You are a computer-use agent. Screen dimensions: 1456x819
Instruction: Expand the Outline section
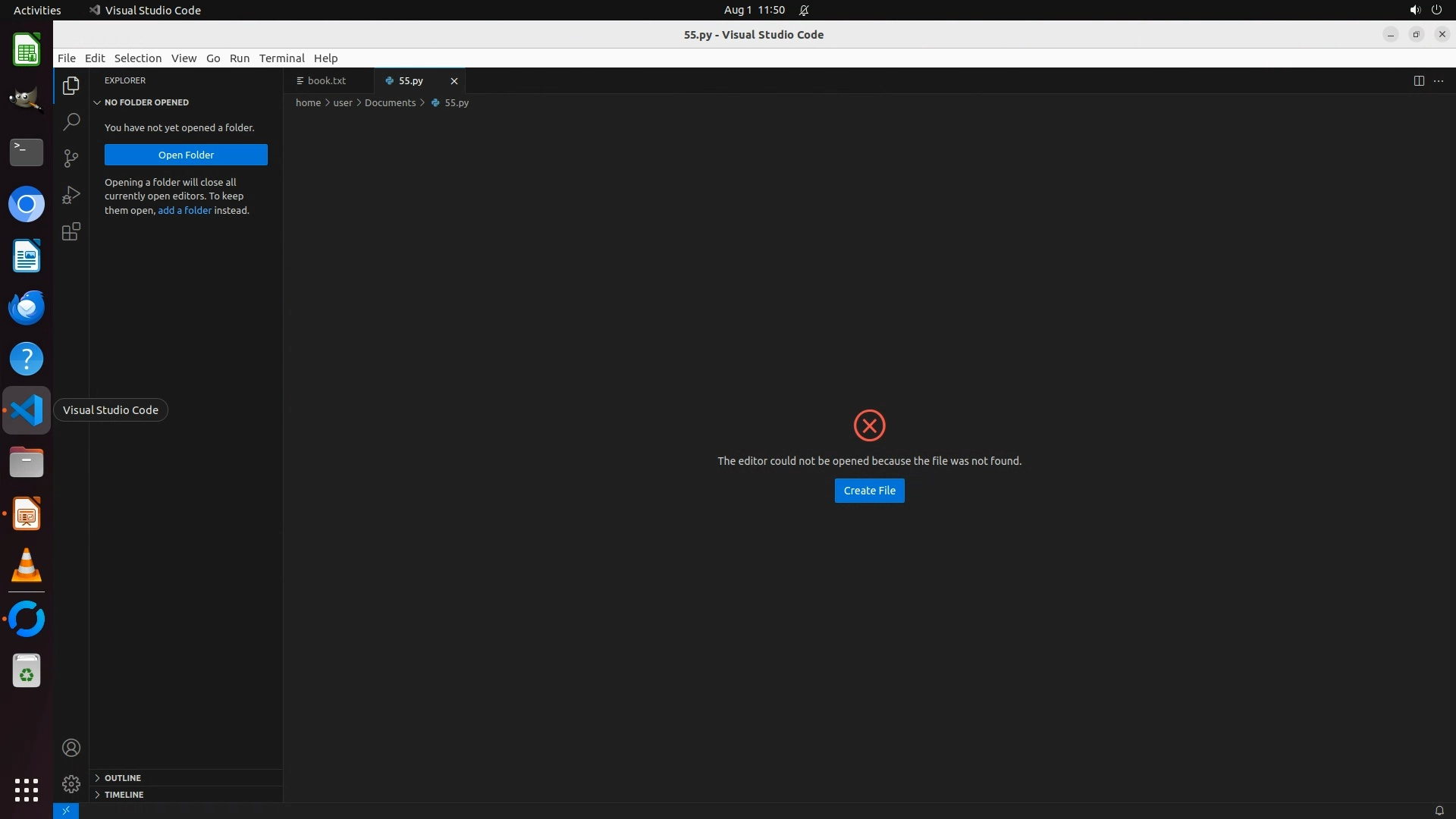click(x=123, y=778)
